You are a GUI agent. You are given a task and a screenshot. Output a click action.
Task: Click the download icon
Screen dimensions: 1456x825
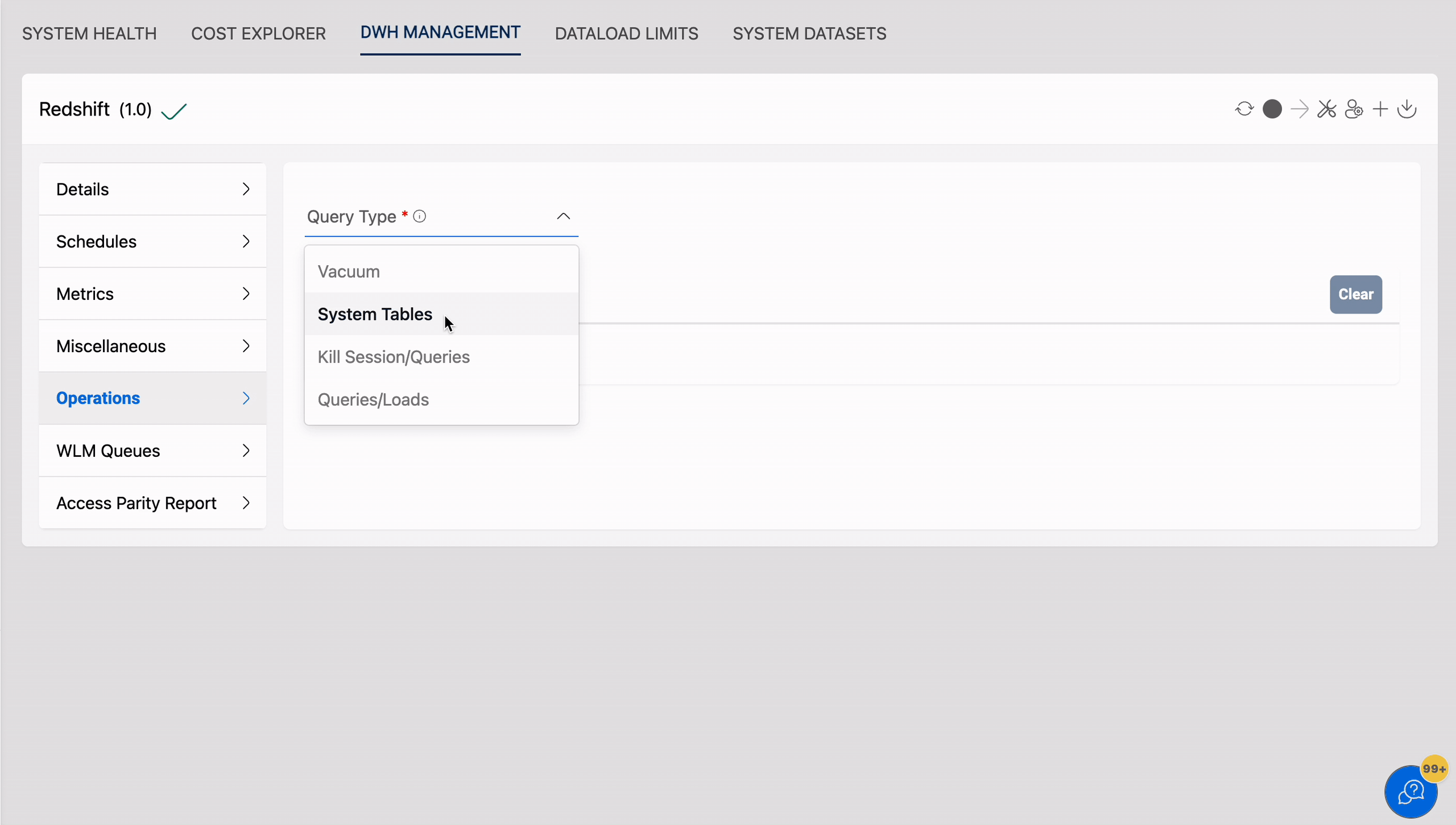1407,108
